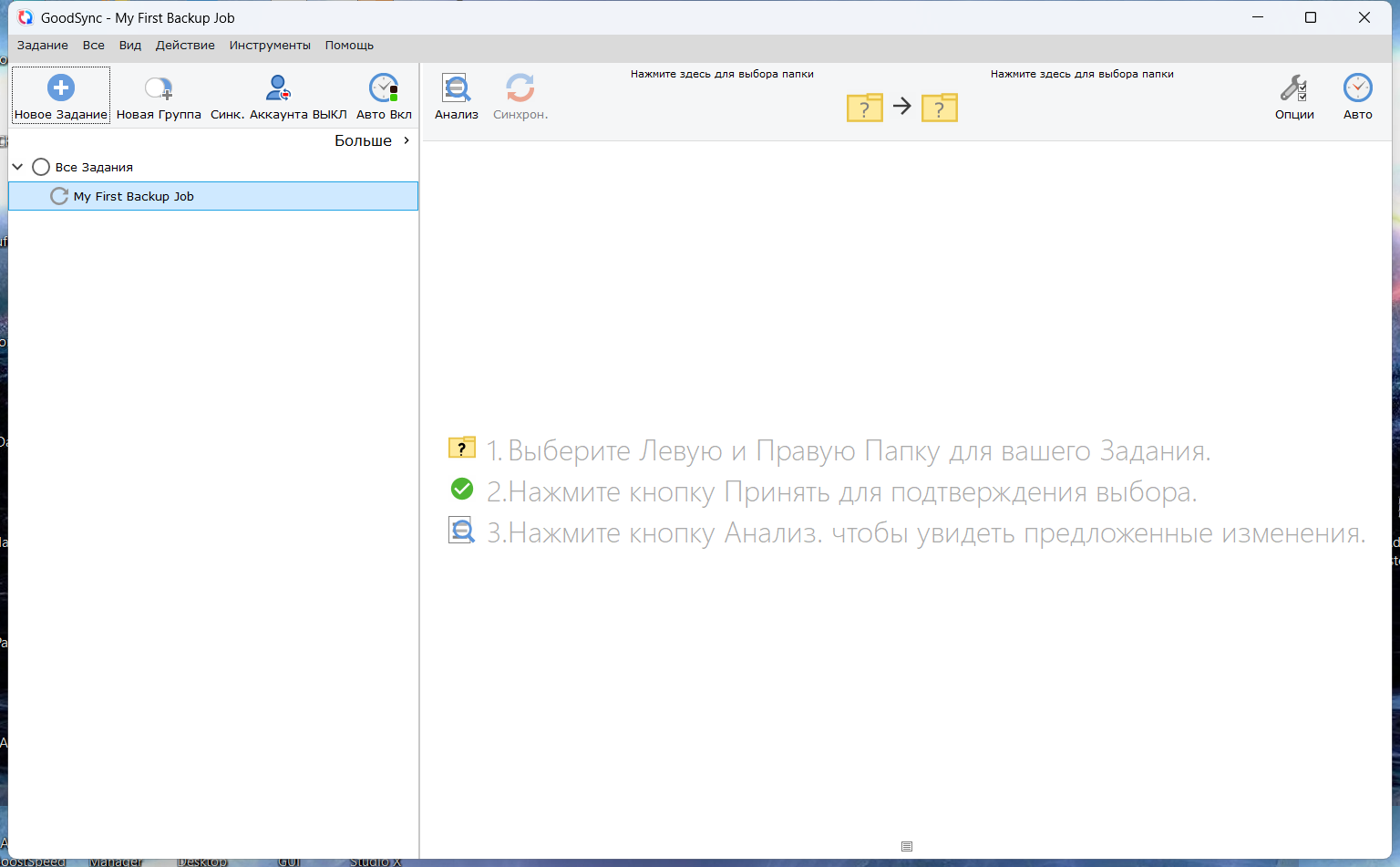Open the Задание menu
Viewport: 1400px width, 867px height.
point(42,46)
